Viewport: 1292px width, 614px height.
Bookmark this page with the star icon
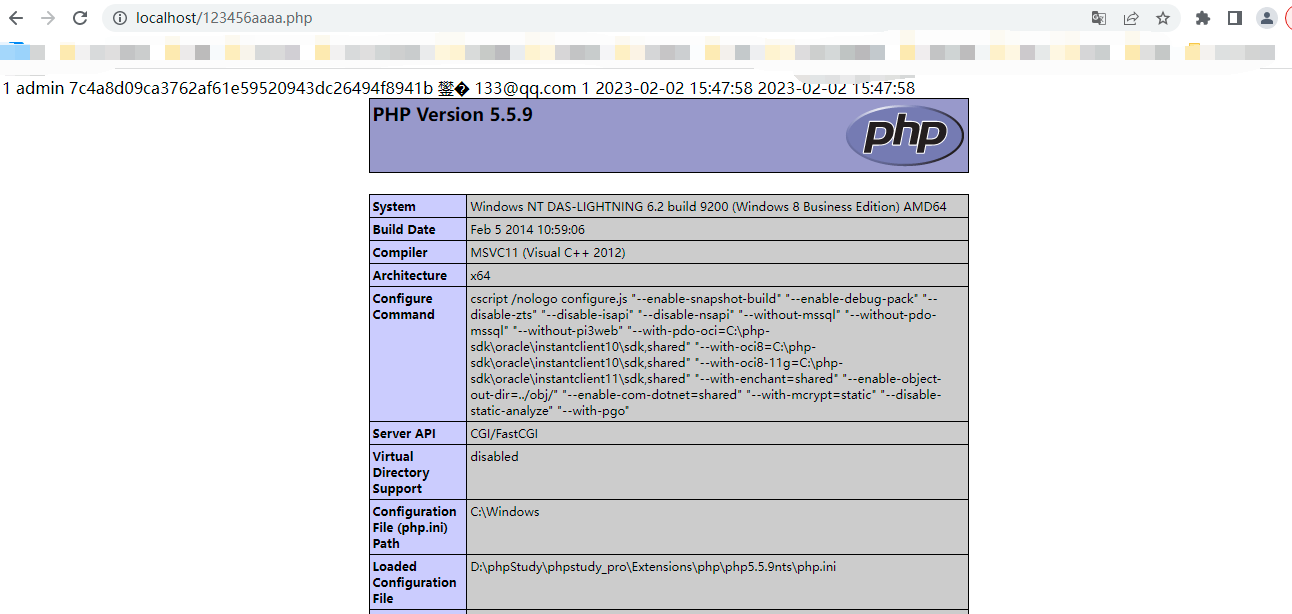[x=1163, y=18]
